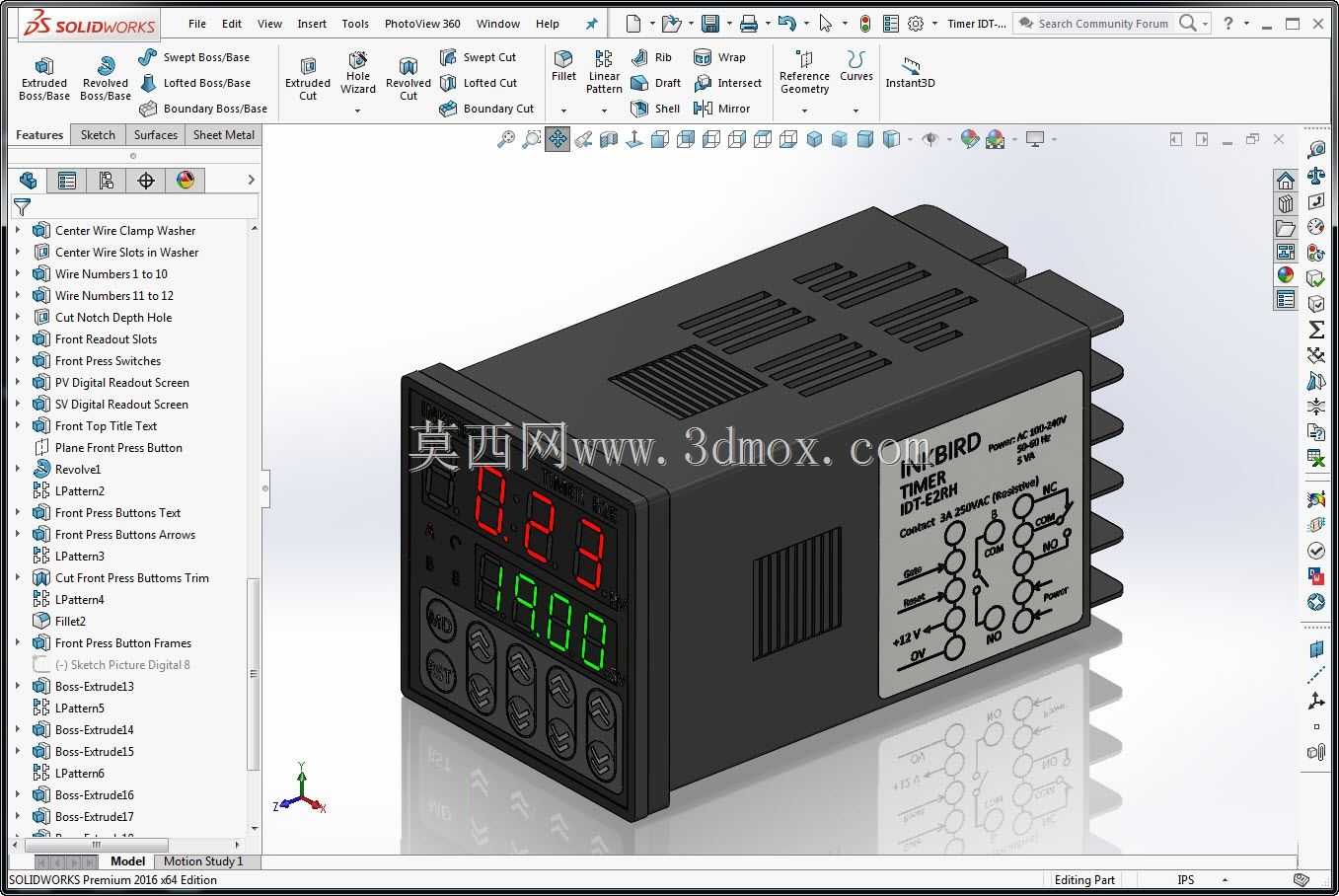The height and width of the screenshot is (896, 1339).
Task: Open the File menu
Action: [197, 24]
